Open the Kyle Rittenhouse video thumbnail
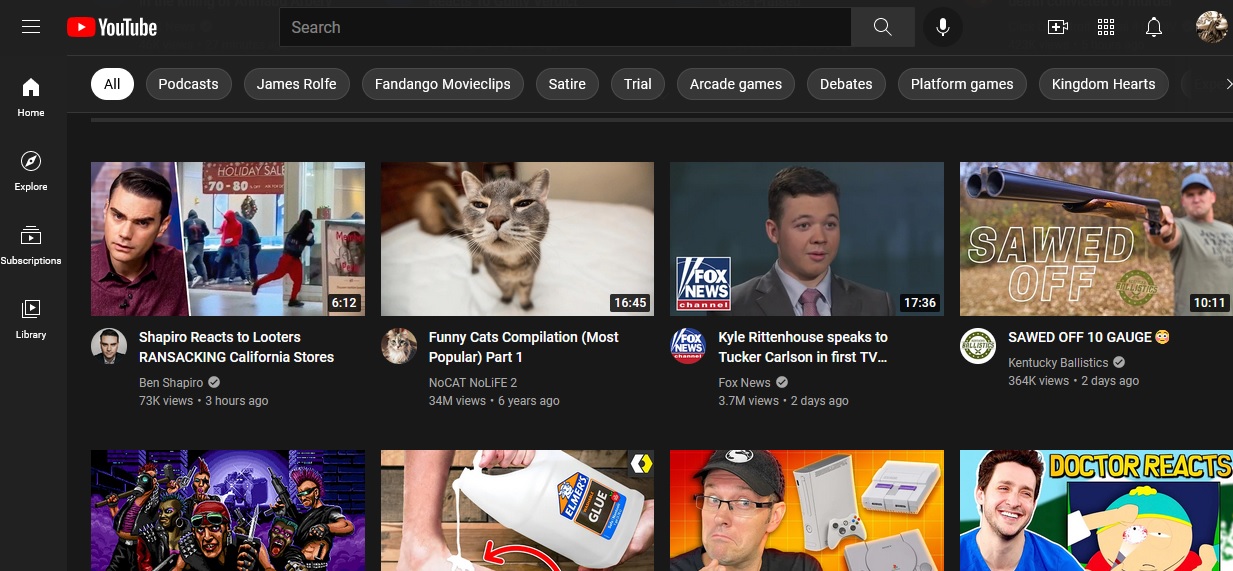The image size is (1233, 571). click(x=807, y=239)
